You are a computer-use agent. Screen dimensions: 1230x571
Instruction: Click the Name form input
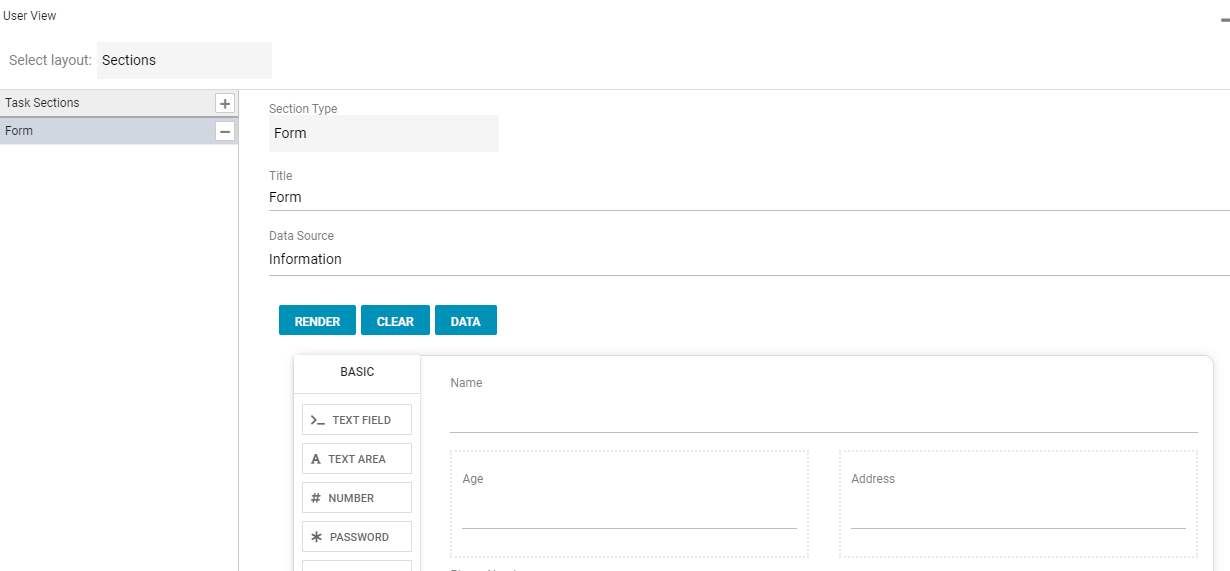[824, 415]
